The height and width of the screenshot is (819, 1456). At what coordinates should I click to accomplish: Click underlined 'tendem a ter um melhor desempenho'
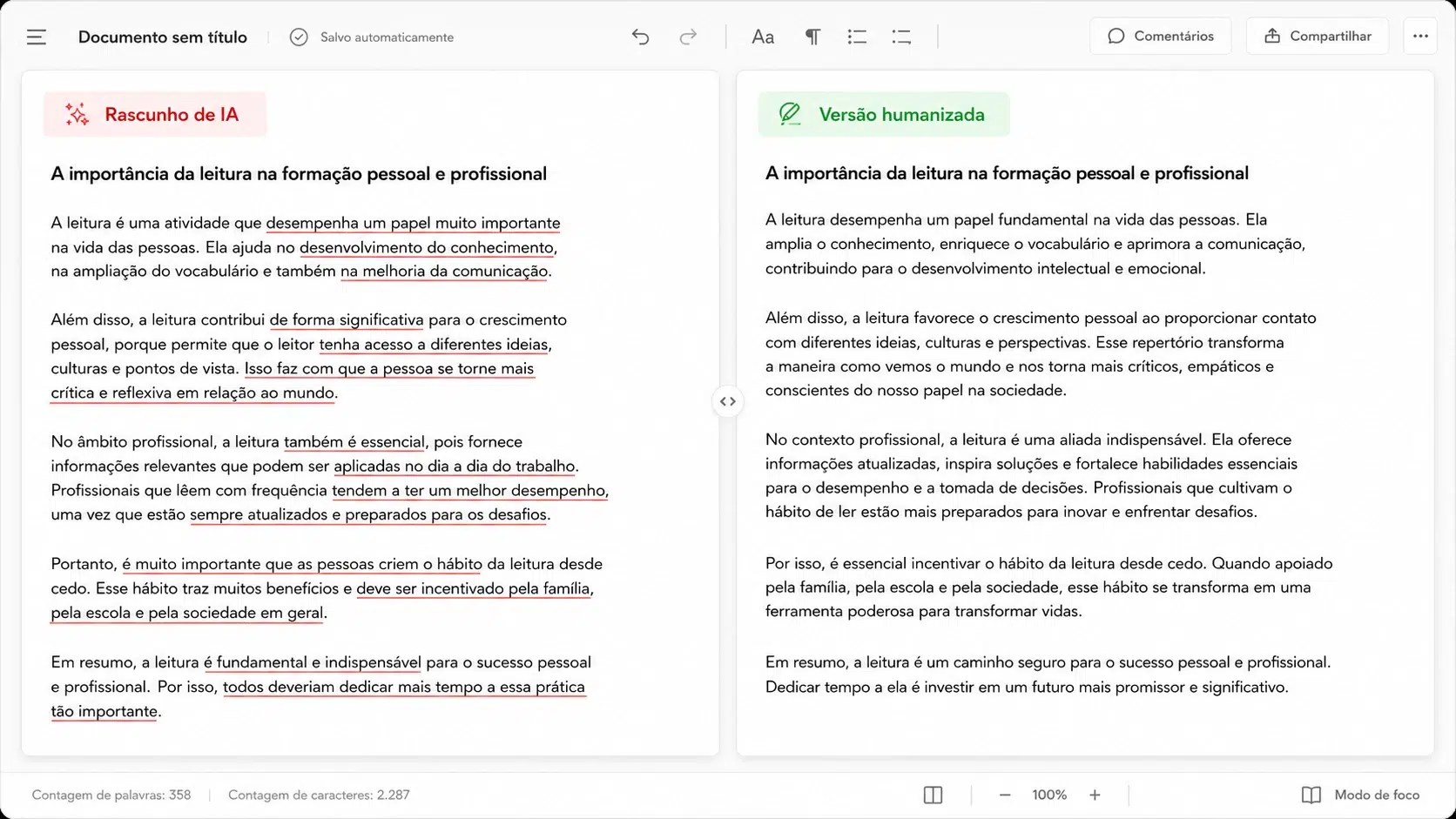tap(468, 490)
